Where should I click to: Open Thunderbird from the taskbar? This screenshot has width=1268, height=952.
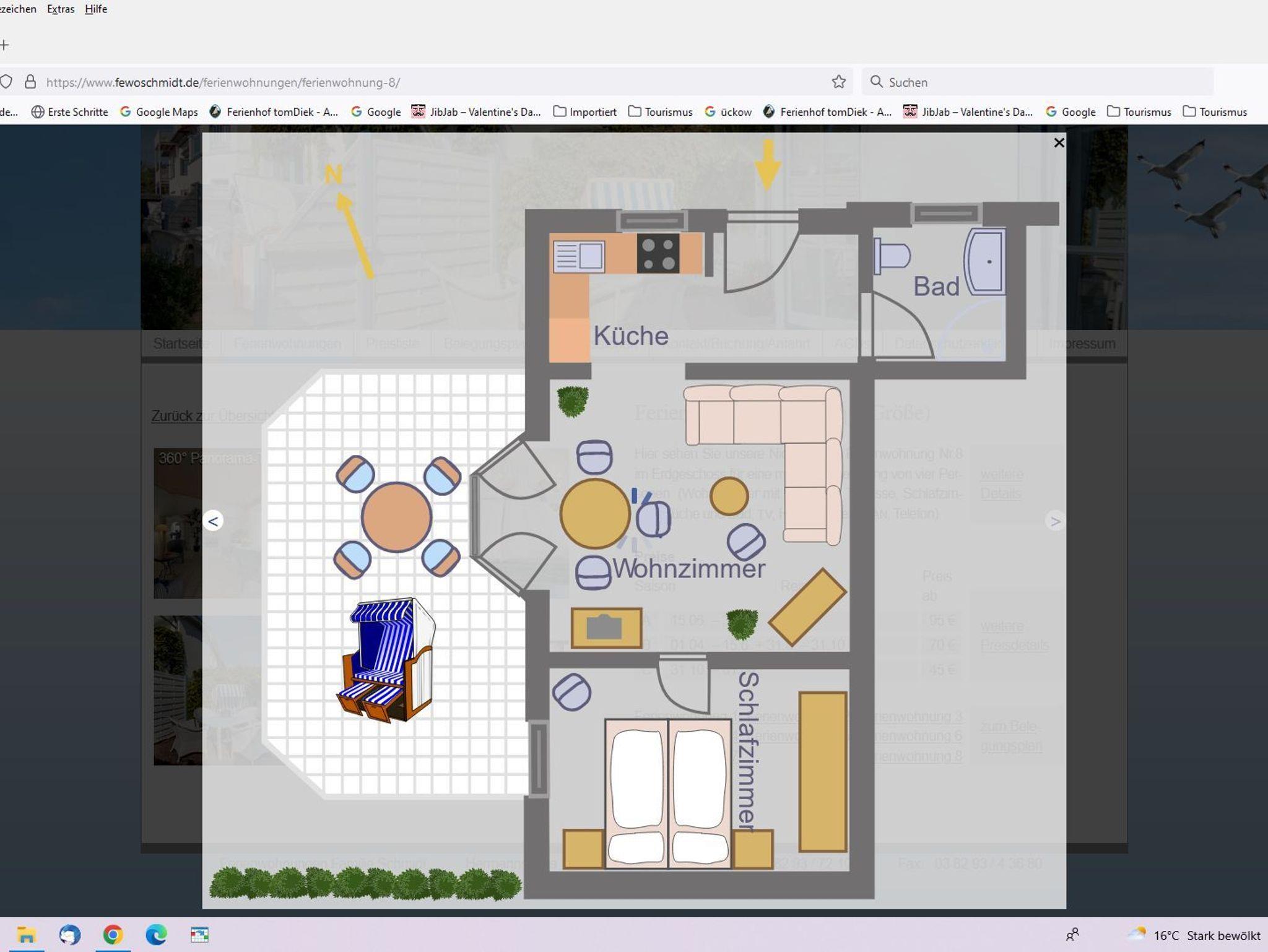[x=69, y=934]
